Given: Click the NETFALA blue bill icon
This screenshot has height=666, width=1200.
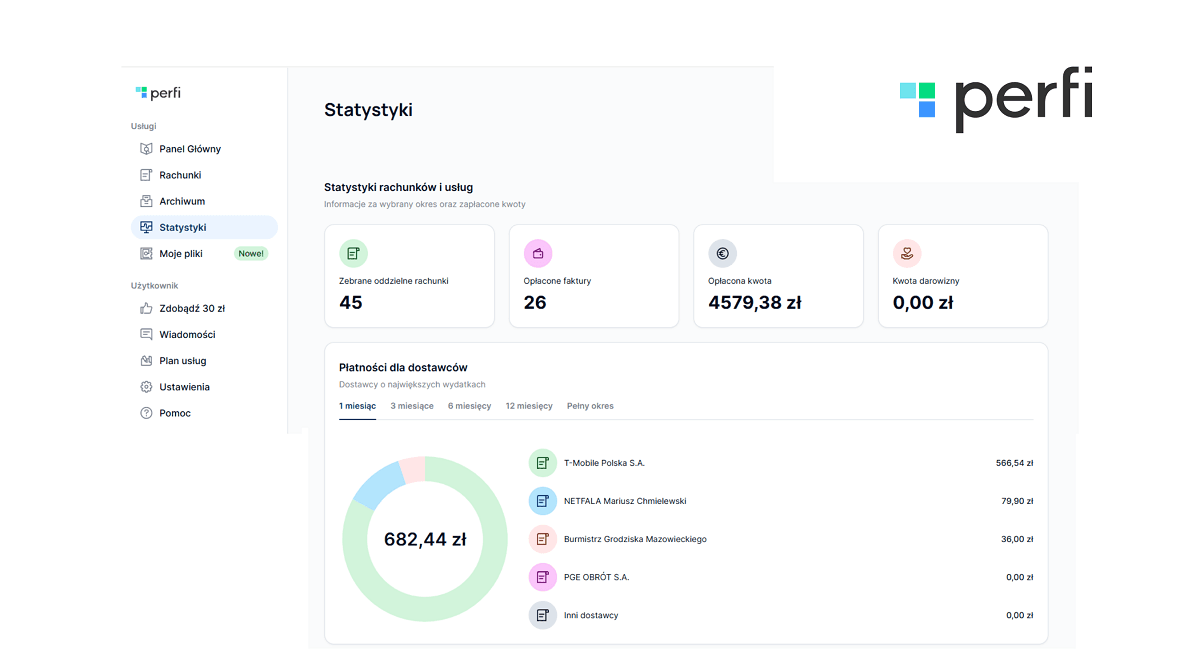Looking at the screenshot, I should point(542,501).
